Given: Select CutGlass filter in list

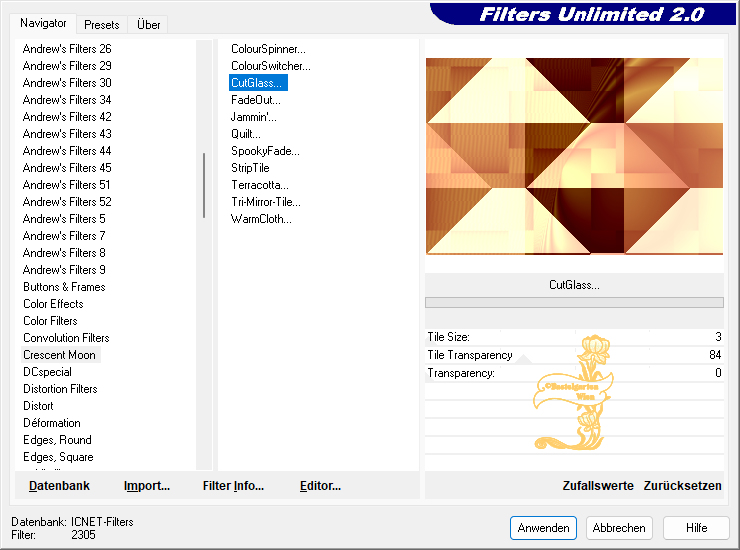Looking at the screenshot, I should 258,83.
